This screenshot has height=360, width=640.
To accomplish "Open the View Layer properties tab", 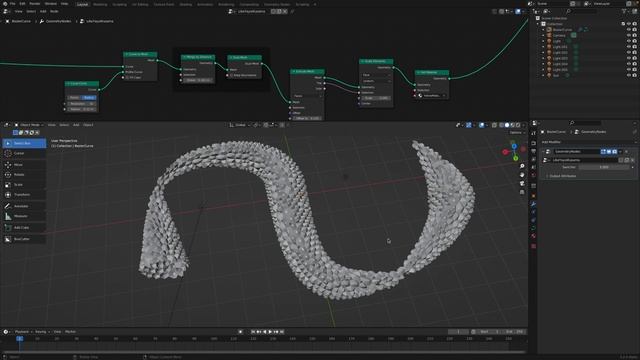I will pos(533,159).
